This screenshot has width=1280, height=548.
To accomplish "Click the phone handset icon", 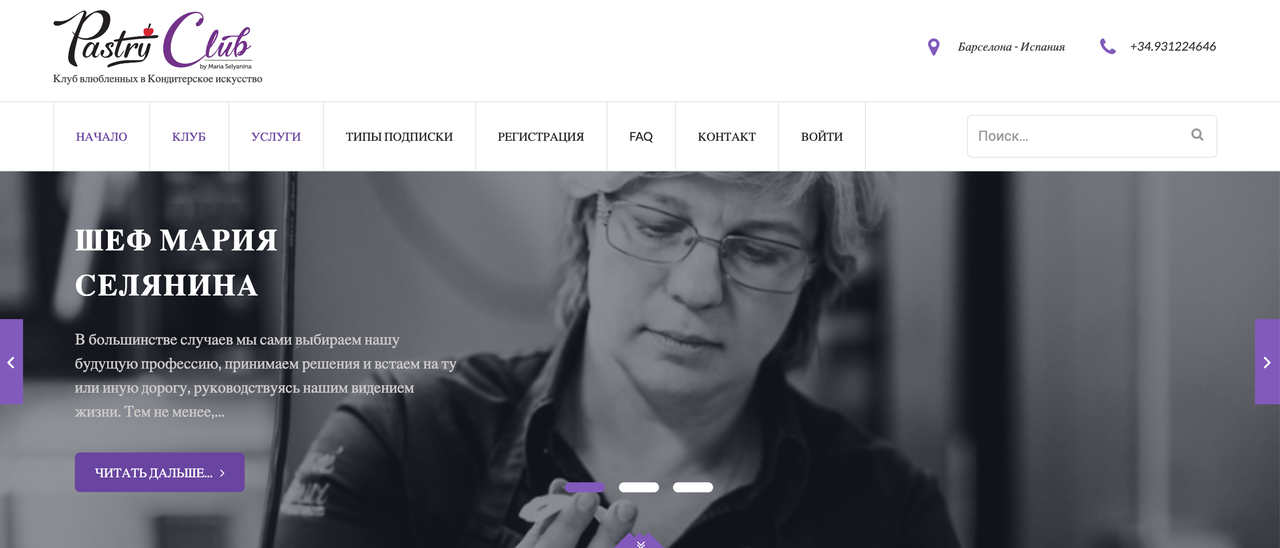I will [1107, 46].
